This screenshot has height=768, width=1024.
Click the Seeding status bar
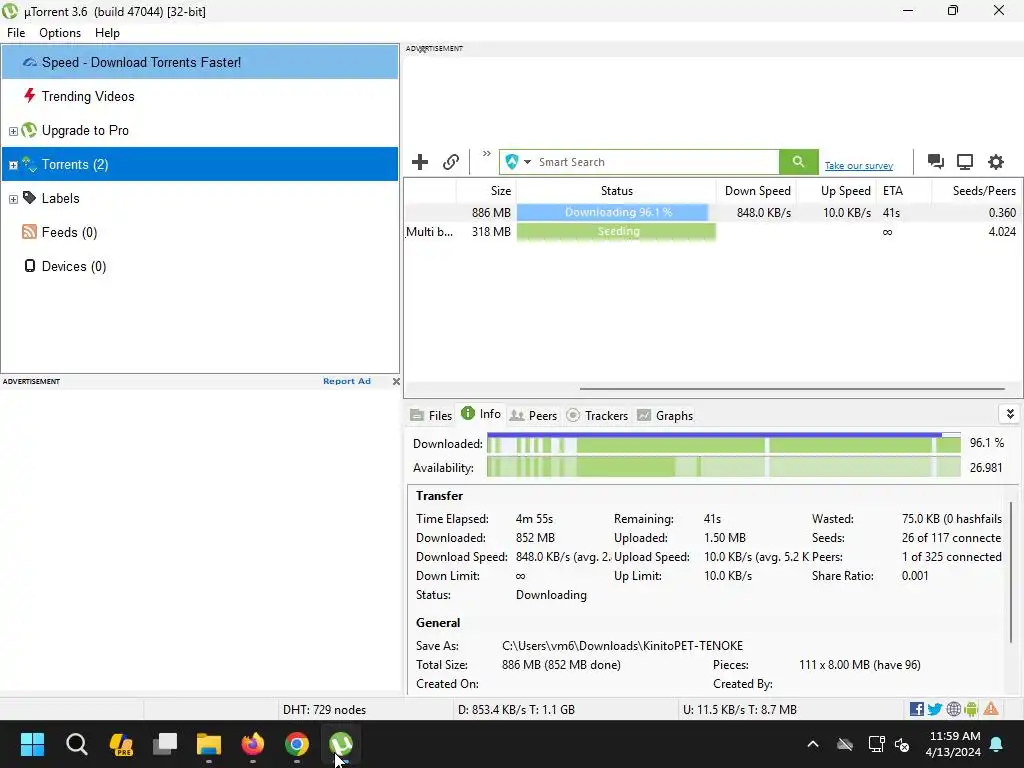616,231
